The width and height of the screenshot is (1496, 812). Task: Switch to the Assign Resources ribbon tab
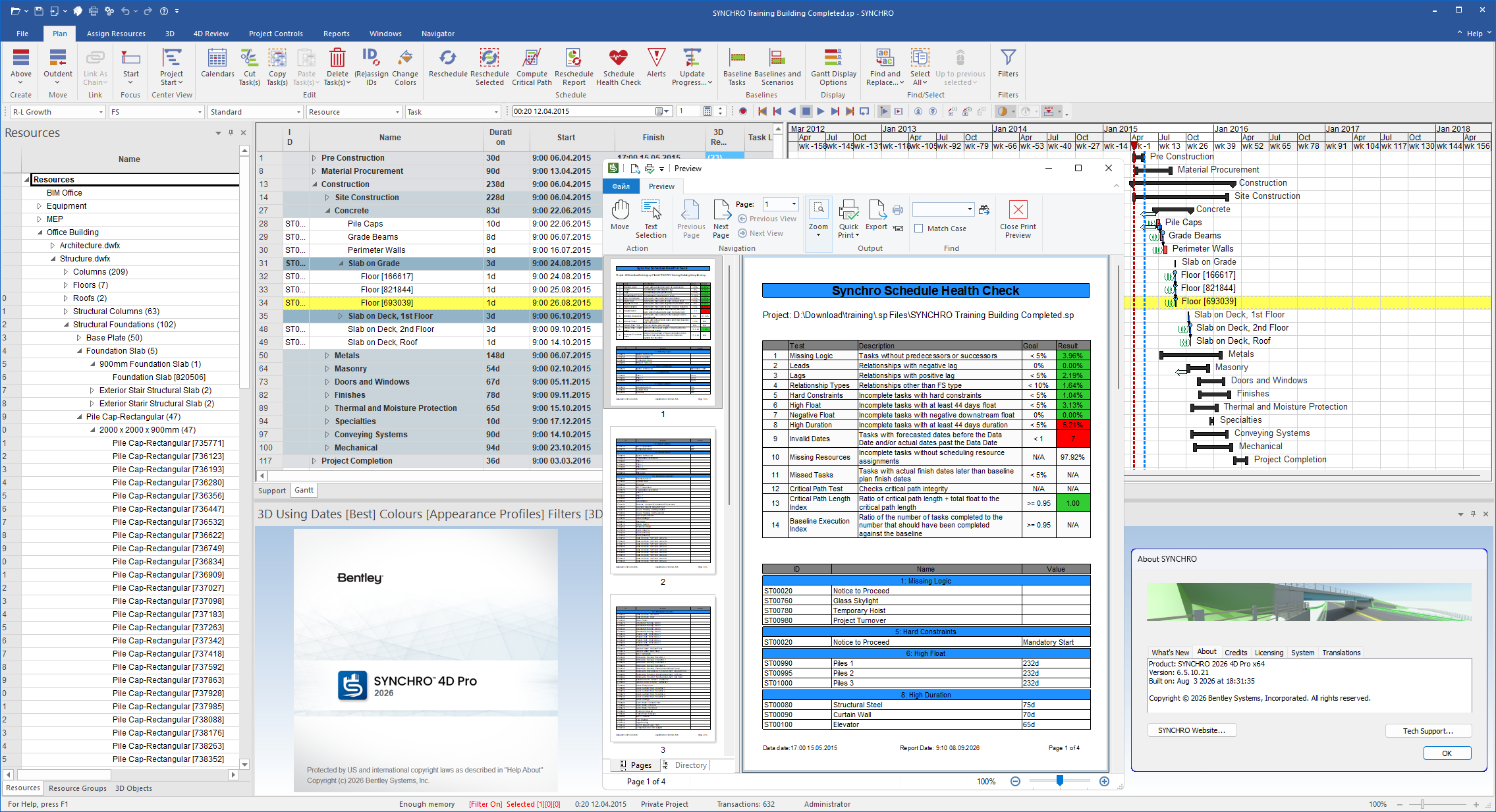click(x=116, y=34)
